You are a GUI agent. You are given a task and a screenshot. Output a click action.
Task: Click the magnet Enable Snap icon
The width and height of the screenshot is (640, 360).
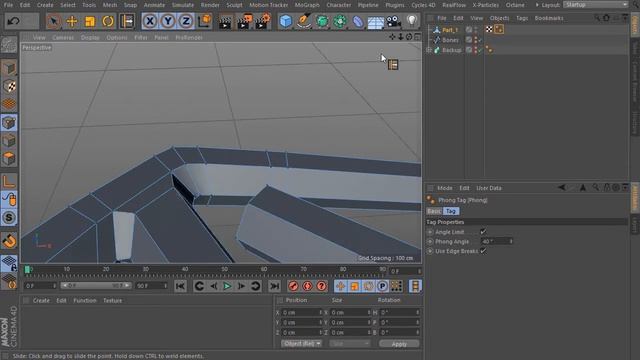[x=9, y=241]
